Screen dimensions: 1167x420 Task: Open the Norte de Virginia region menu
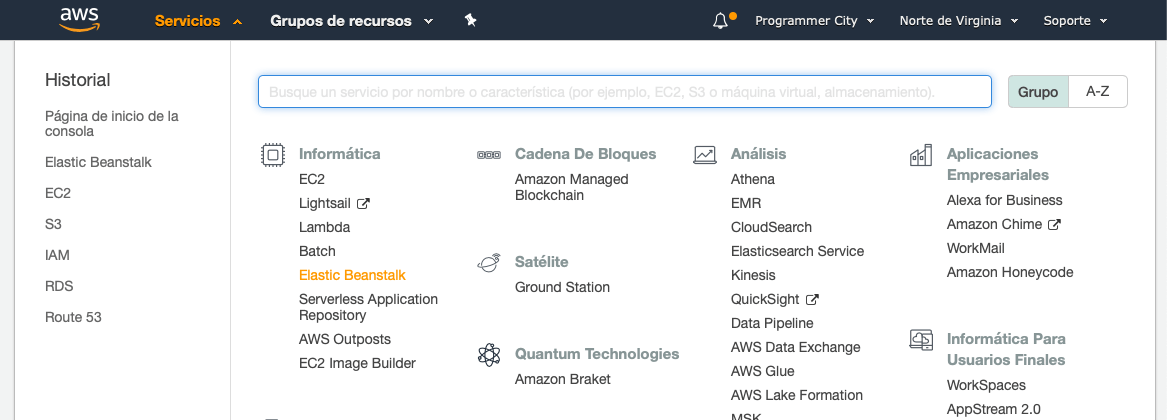pos(959,21)
